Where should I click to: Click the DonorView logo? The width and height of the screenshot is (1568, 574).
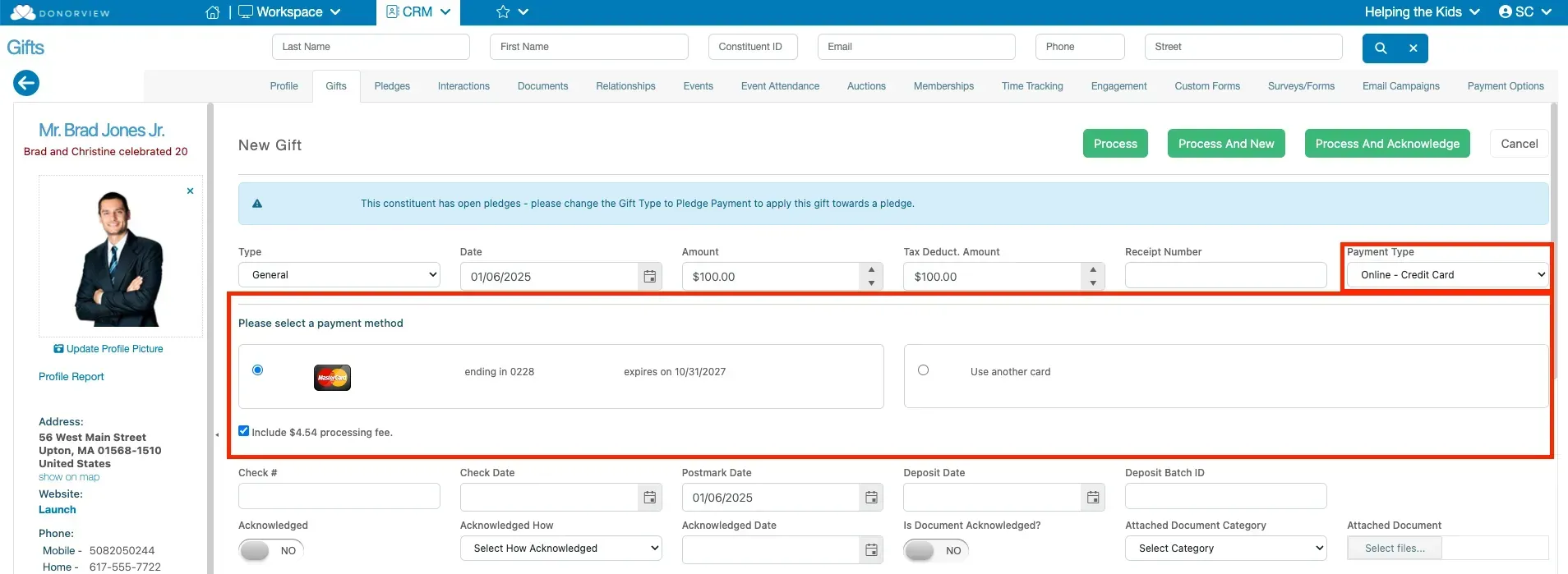click(x=60, y=12)
